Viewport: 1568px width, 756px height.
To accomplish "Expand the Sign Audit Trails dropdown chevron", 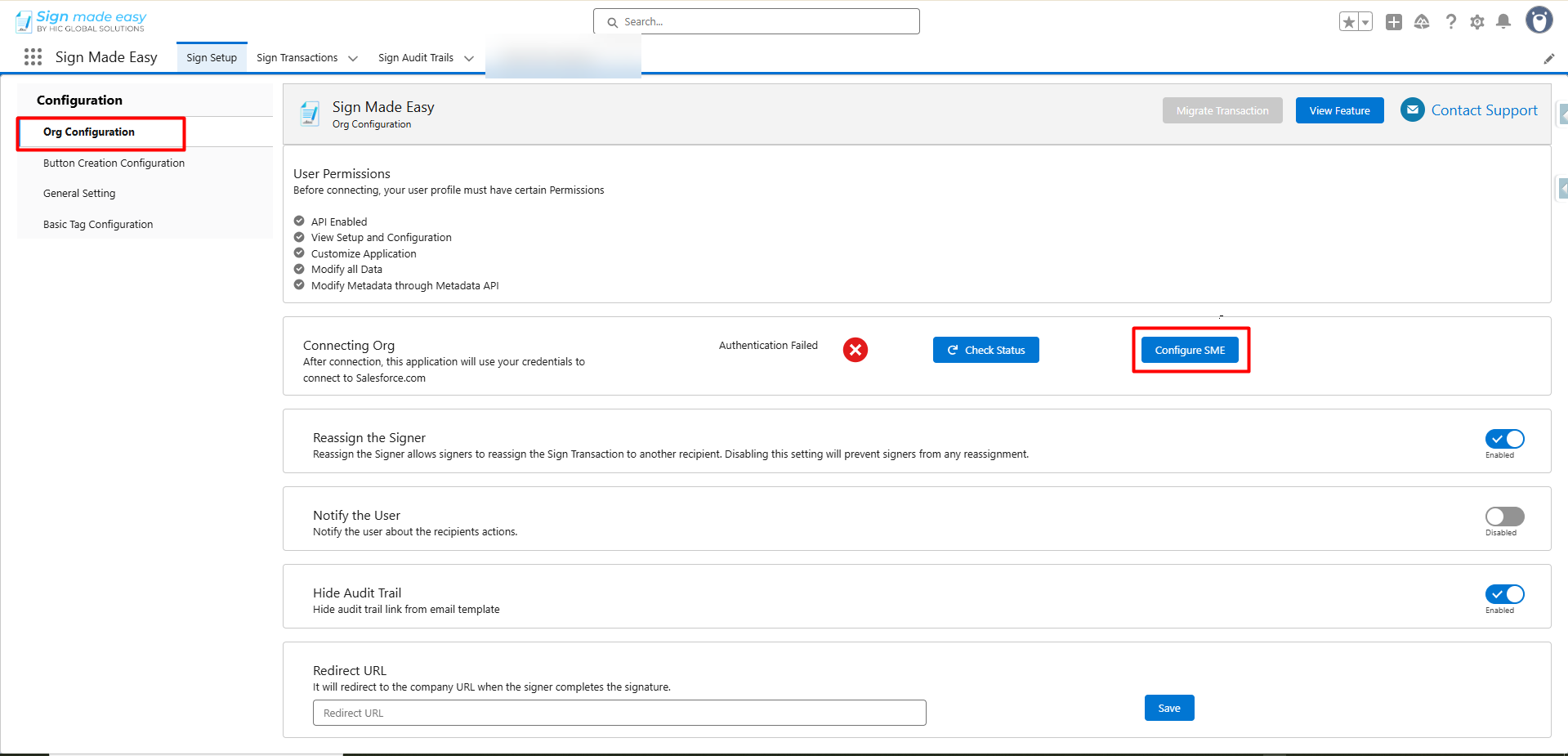I will [x=469, y=59].
